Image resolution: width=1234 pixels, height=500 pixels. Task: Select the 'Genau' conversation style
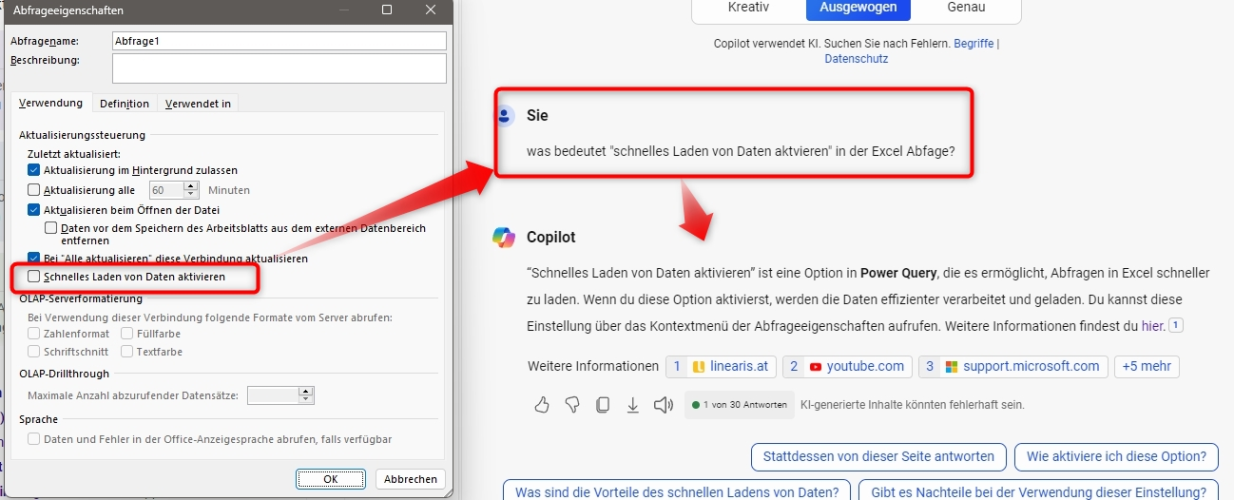(966, 8)
